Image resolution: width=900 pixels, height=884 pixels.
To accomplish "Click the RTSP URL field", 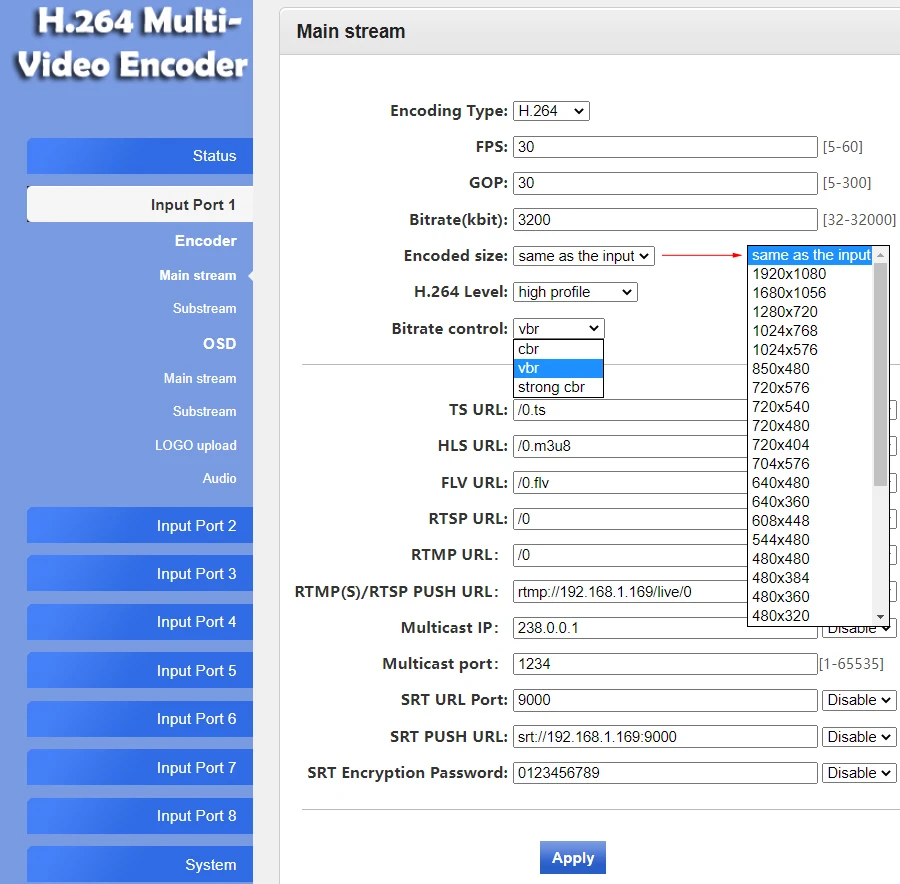I will point(630,519).
